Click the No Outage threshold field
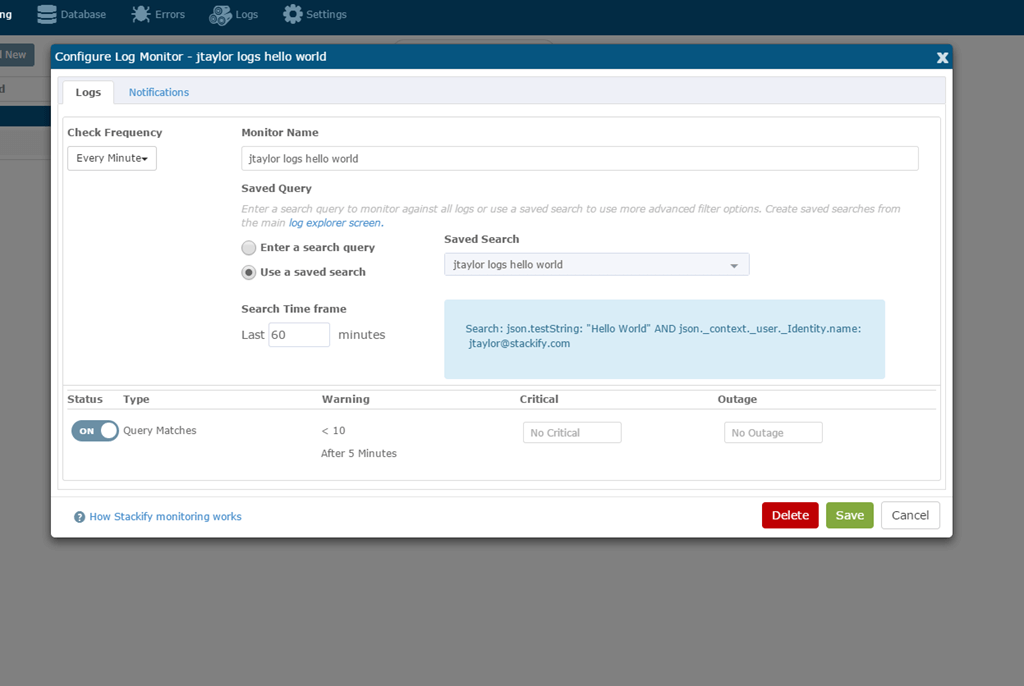The width and height of the screenshot is (1024, 686). click(773, 433)
